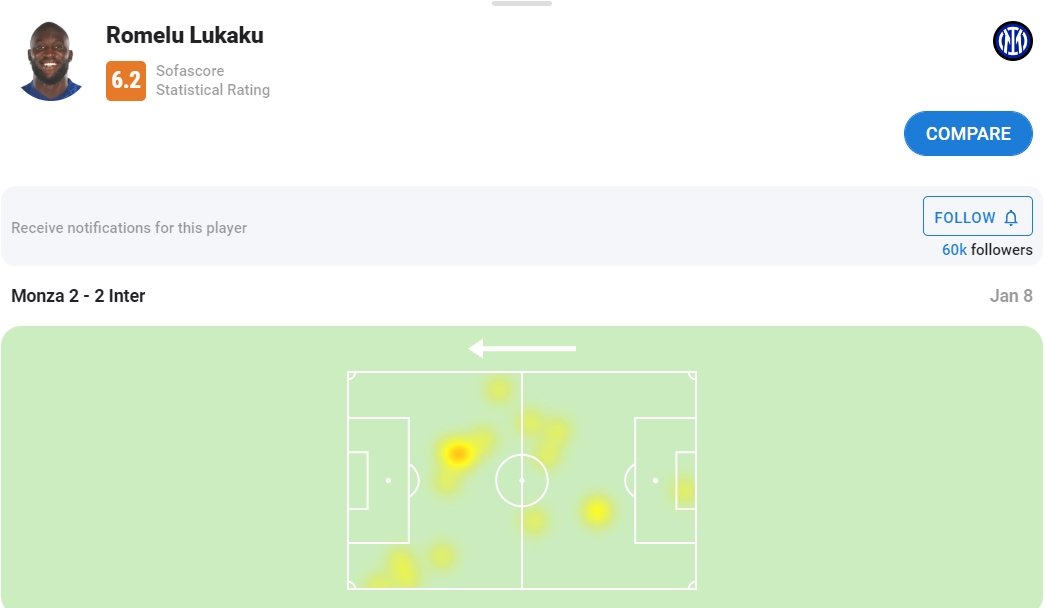Click the orange hotspot on the heatmap
Viewport: 1045px width, 608px height.
pos(458,454)
